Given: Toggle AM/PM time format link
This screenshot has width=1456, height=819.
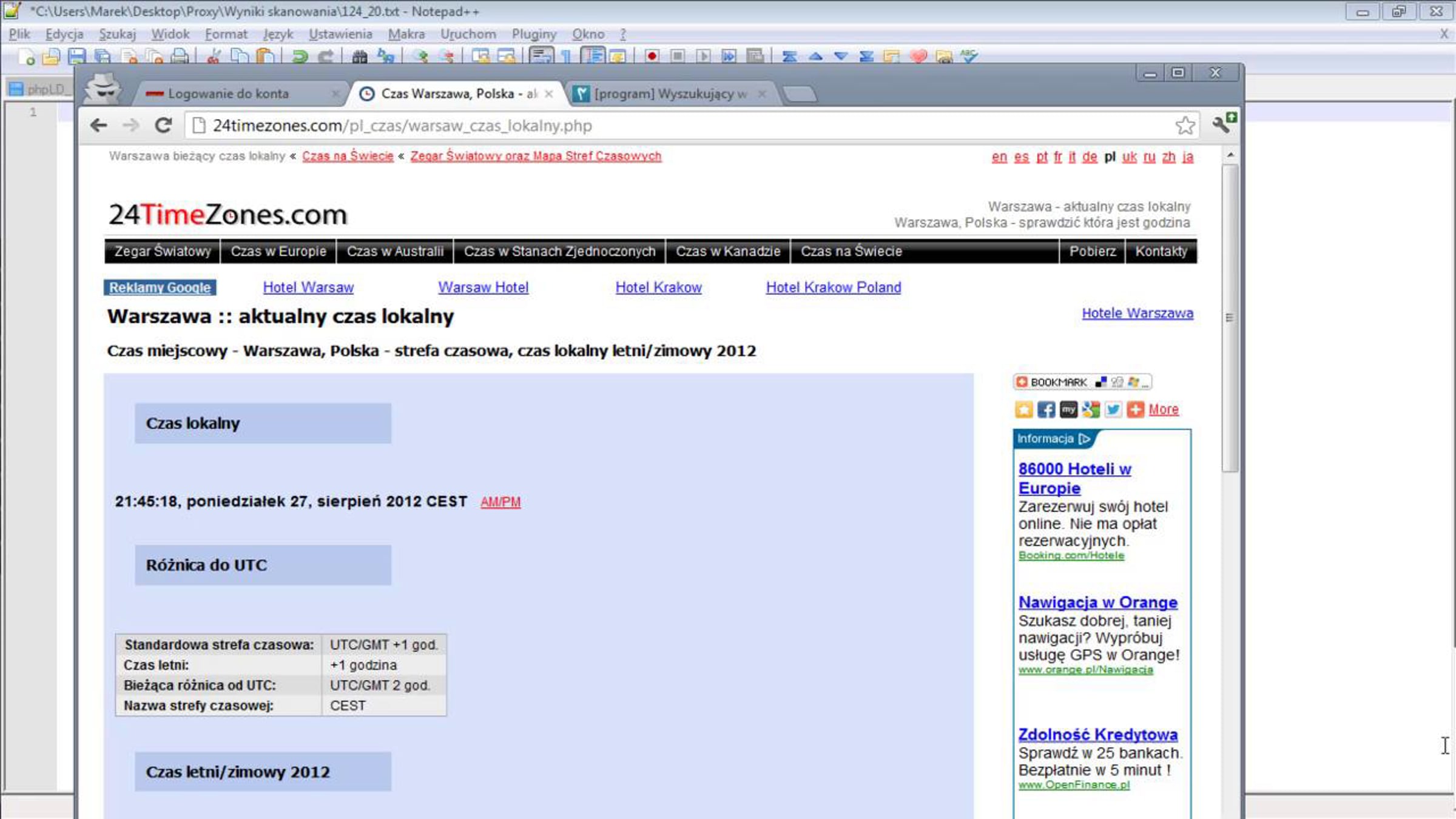Looking at the screenshot, I should (500, 502).
